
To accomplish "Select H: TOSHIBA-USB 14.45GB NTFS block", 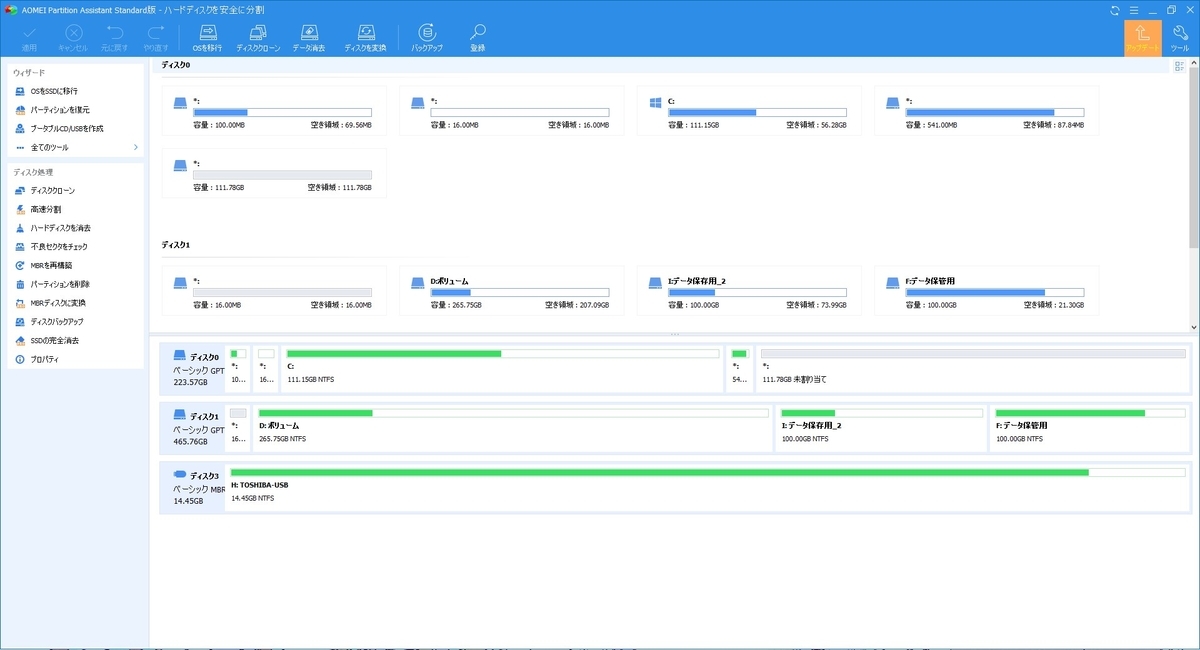I will (x=707, y=487).
